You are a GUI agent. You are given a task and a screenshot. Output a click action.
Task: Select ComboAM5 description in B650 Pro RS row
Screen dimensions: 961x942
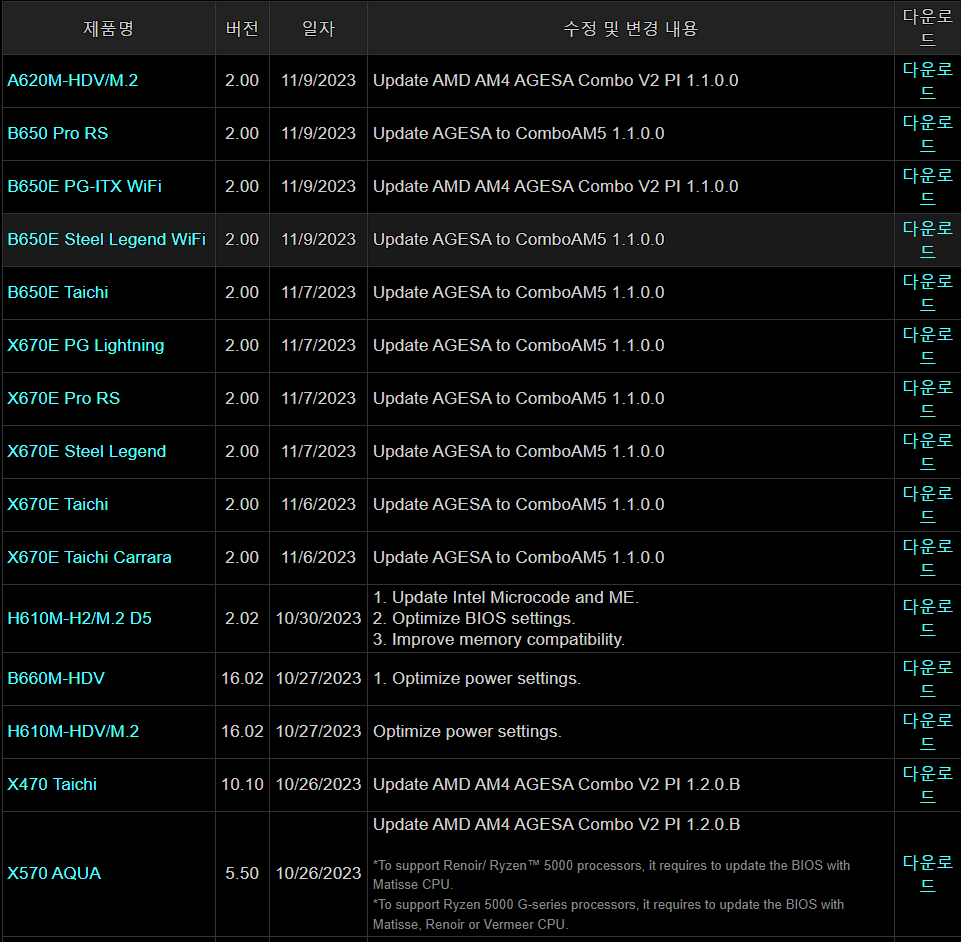coord(518,134)
